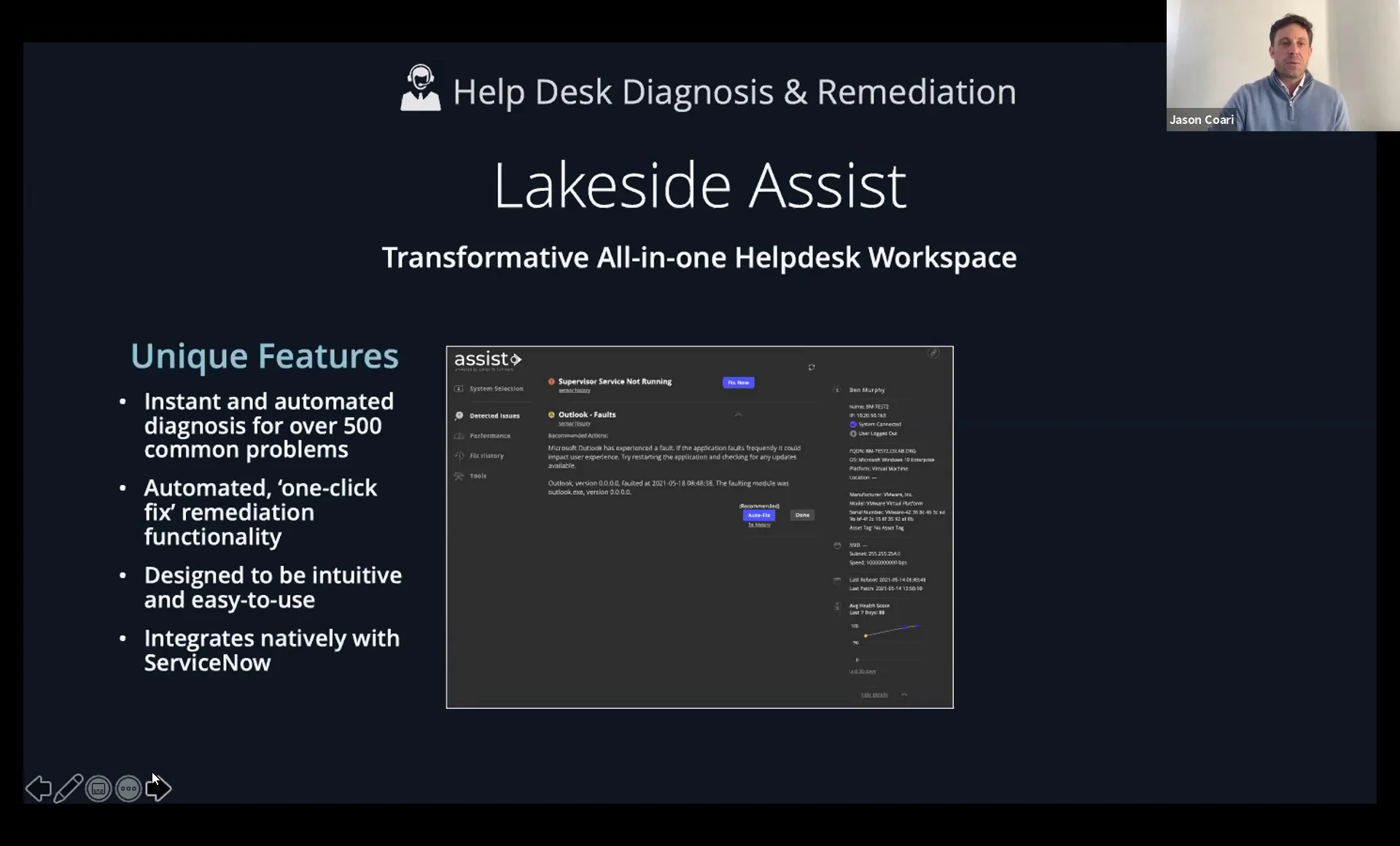
Task: Select the pen annotation tool
Action: coord(69,788)
